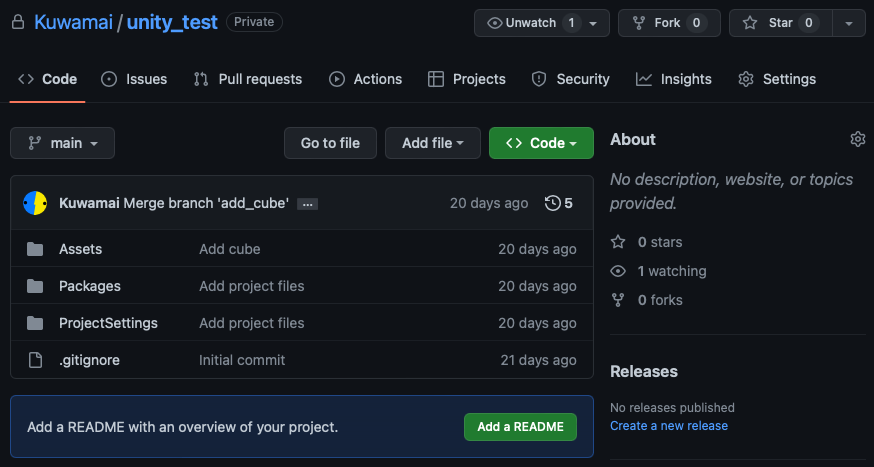Open the star lists dropdown arrow
The image size is (874, 467).
point(849,23)
